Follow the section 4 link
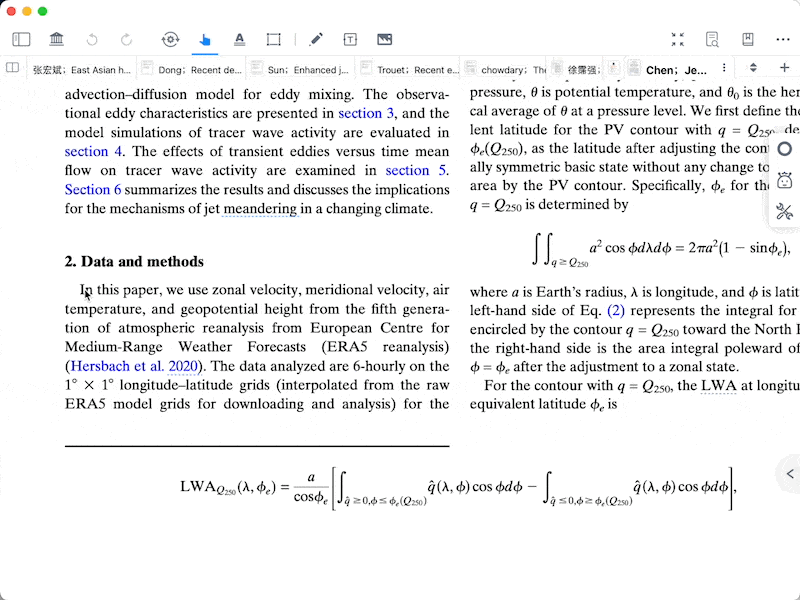 point(93,152)
